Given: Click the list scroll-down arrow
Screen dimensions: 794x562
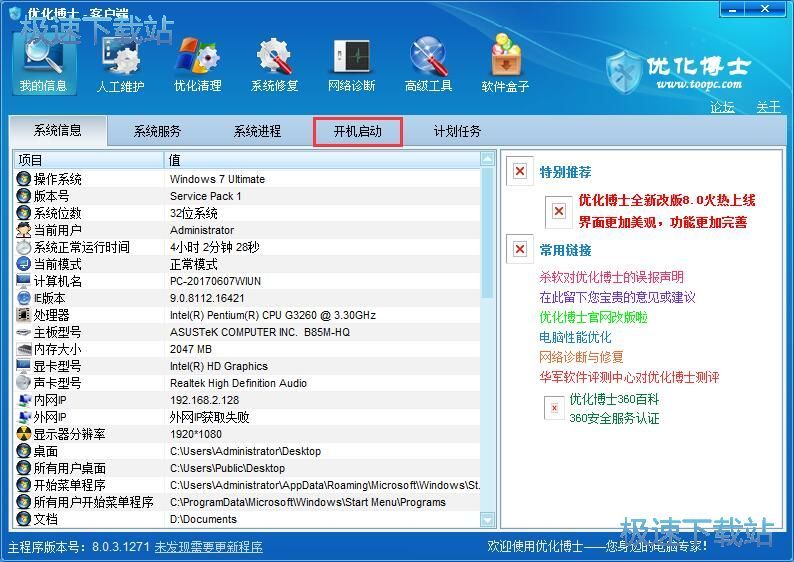Looking at the screenshot, I should tap(487, 519).
